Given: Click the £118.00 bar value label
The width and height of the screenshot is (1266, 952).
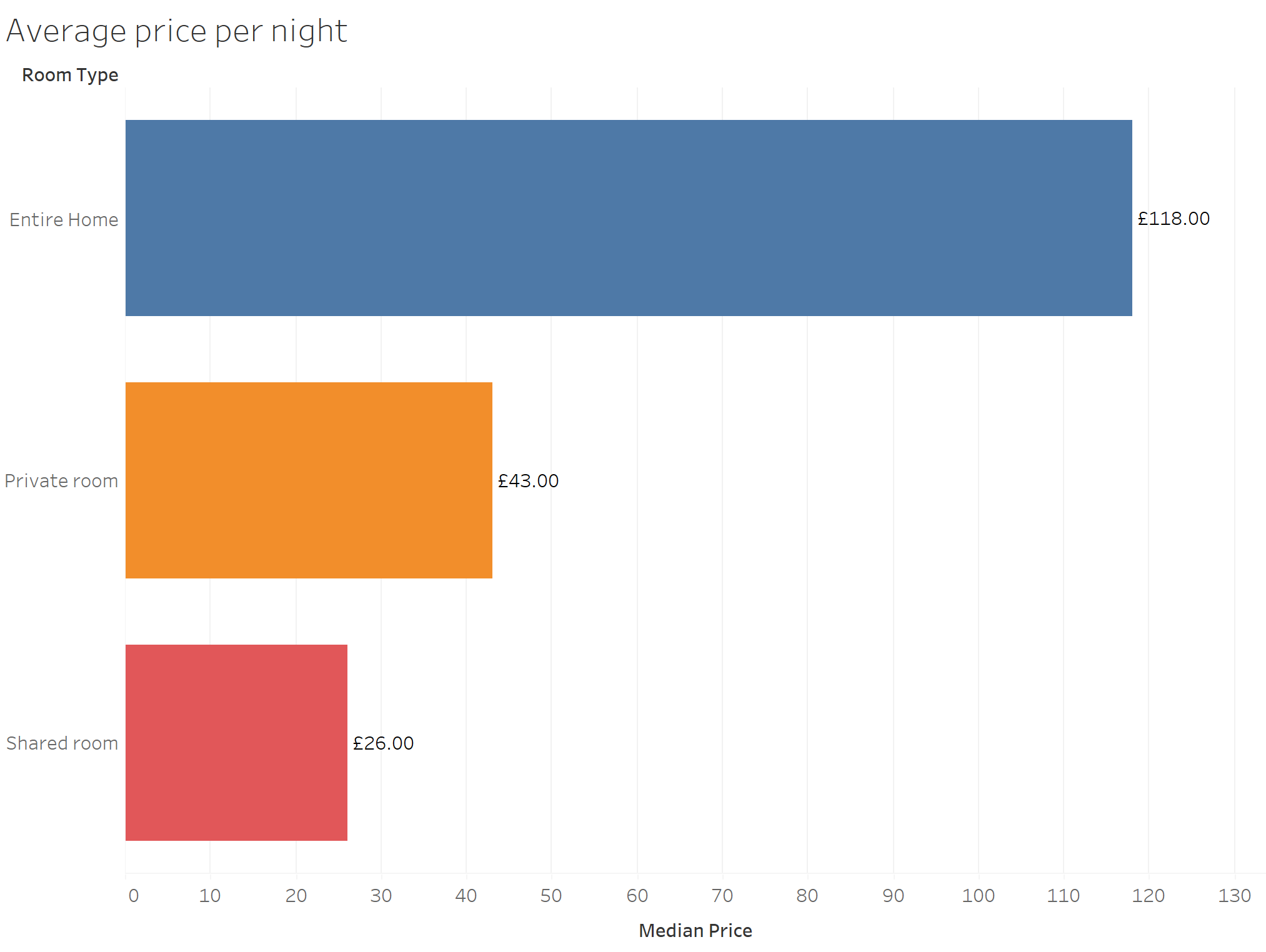Looking at the screenshot, I should point(1173,219).
